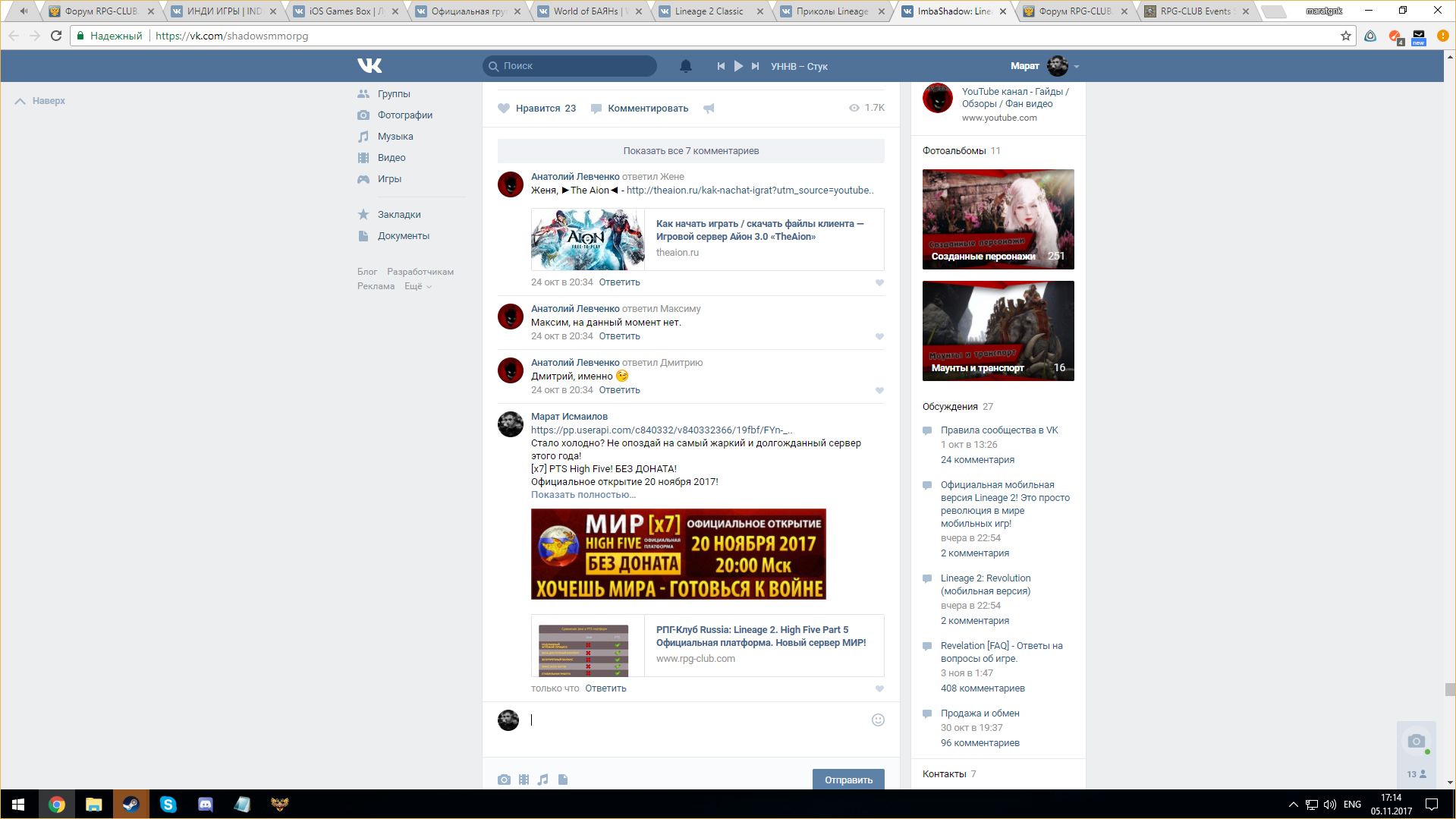The height and width of the screenshot is (819, 1456).
Task: Attach a document to the comment
Action: (563, 780)
